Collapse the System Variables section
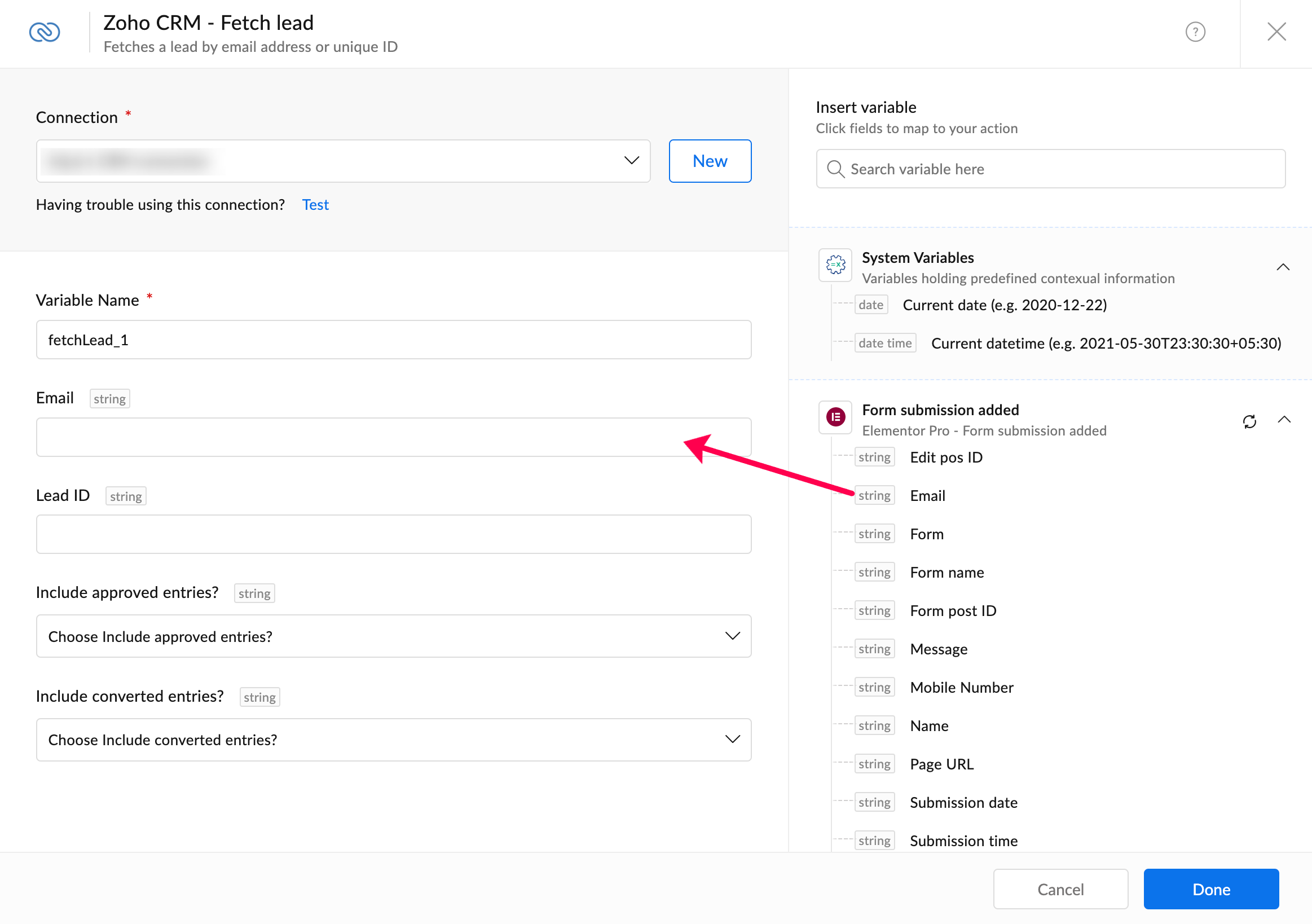This screenshot has height=924, width=1312. [x=1283, y=267]
